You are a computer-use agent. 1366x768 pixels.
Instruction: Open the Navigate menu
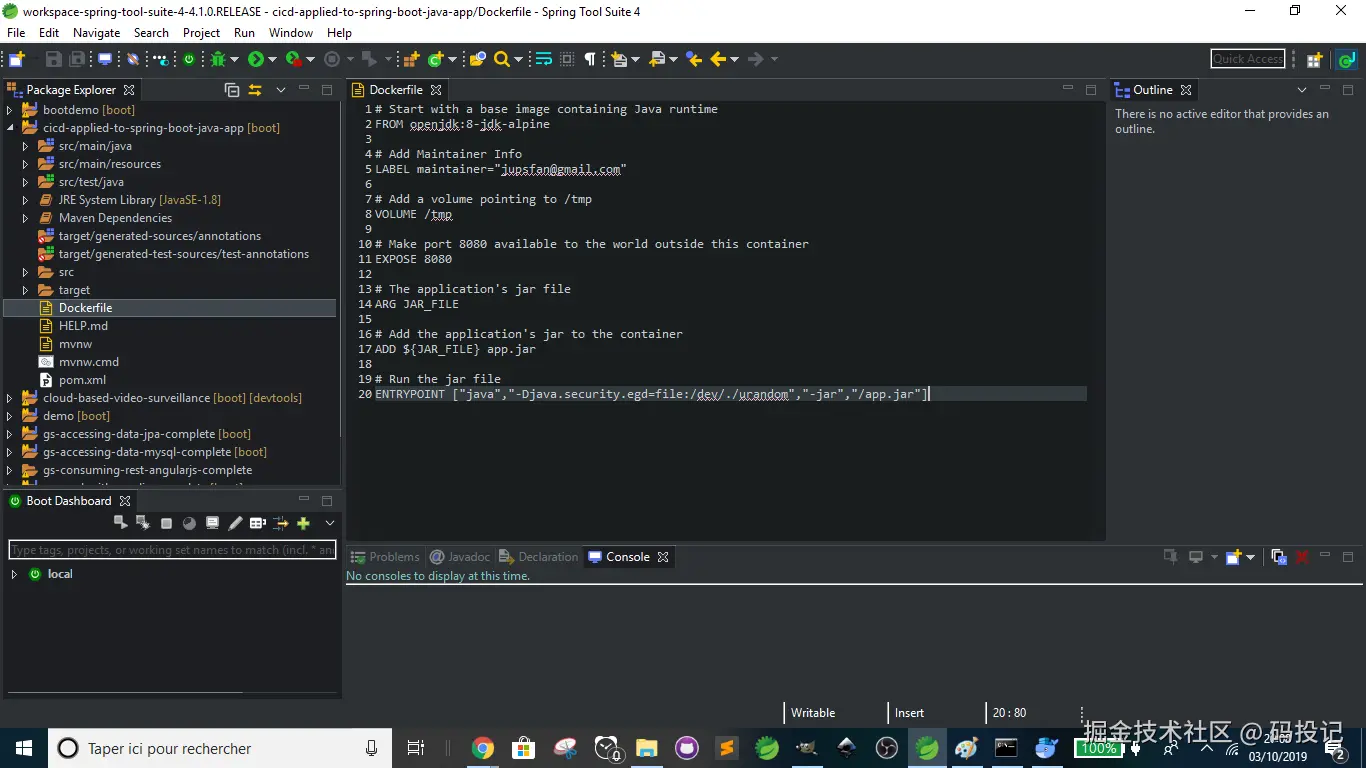coord(96,33)
